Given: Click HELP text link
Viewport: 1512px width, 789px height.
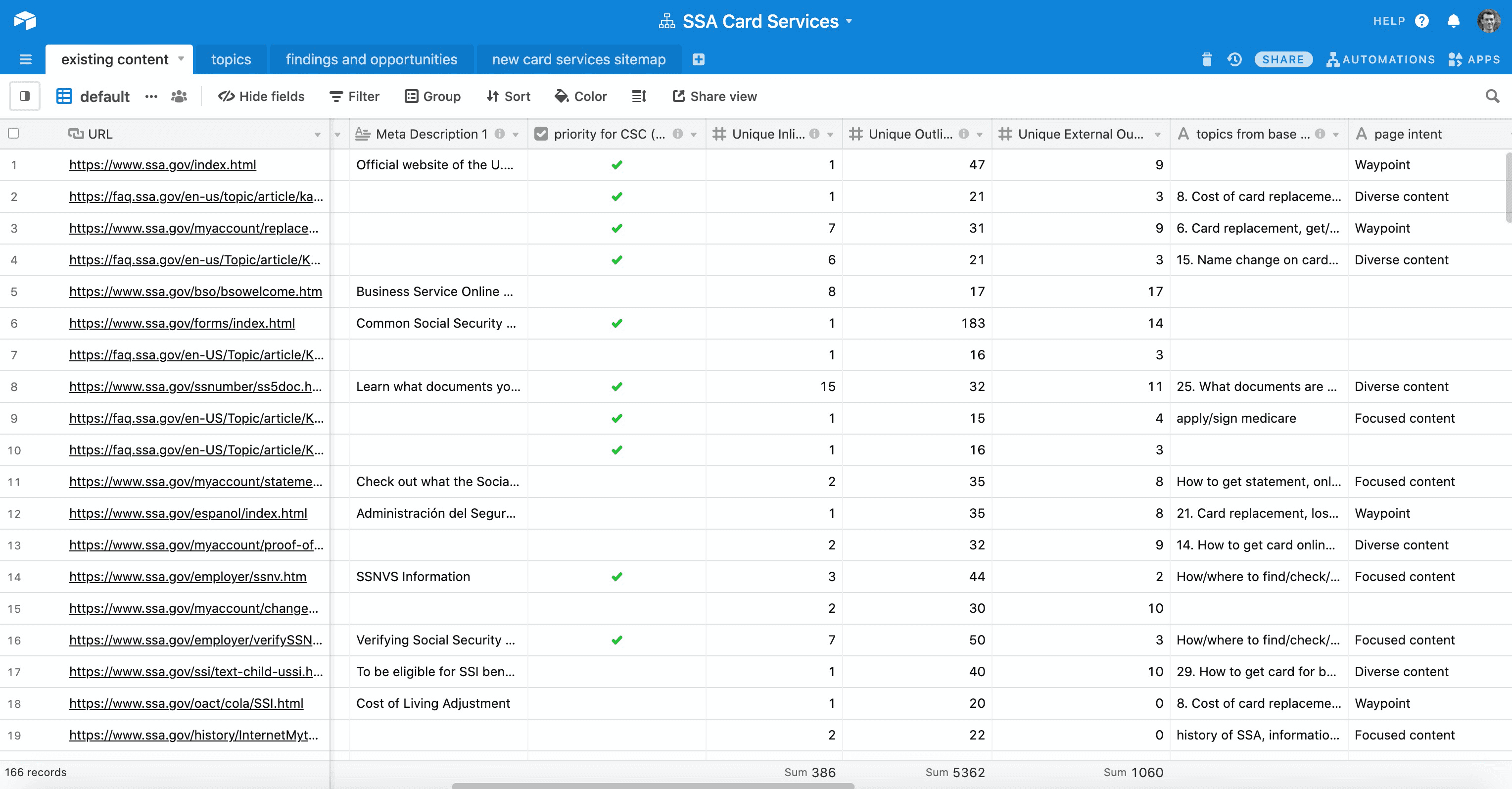Looking at the screenshot, I should [1389, 21].
